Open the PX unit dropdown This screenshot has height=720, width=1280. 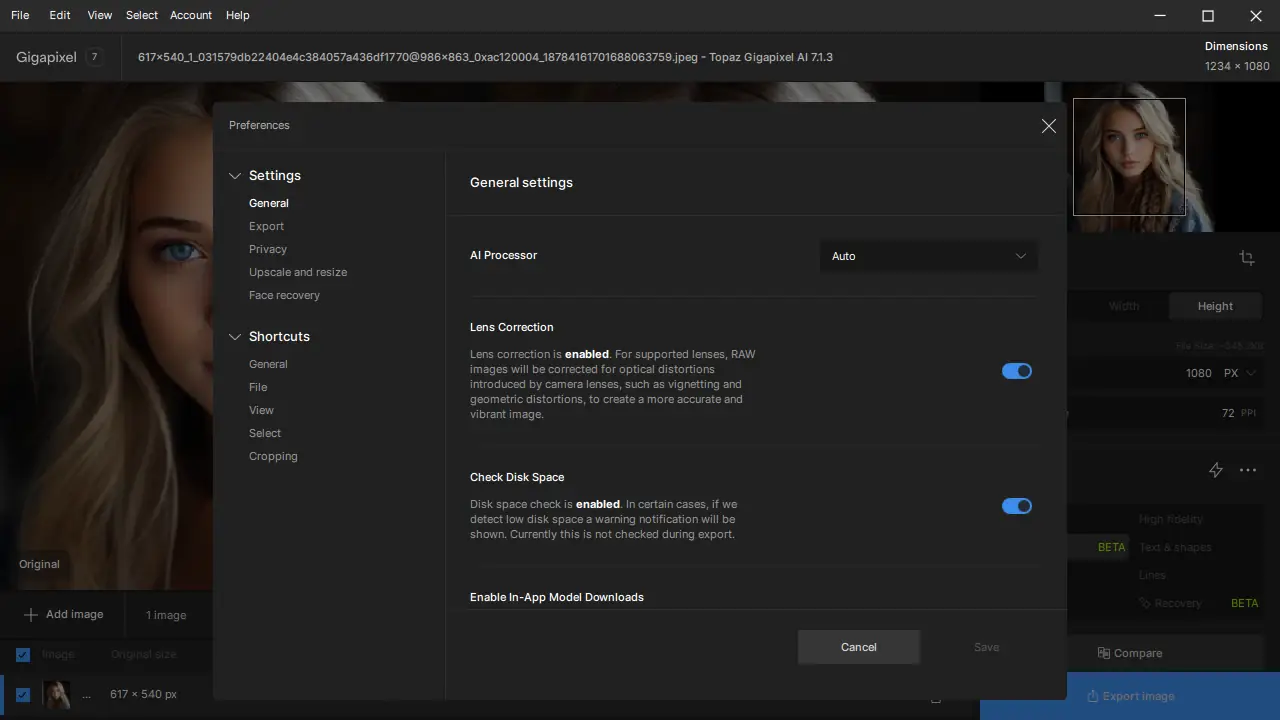pos(1240,373)
